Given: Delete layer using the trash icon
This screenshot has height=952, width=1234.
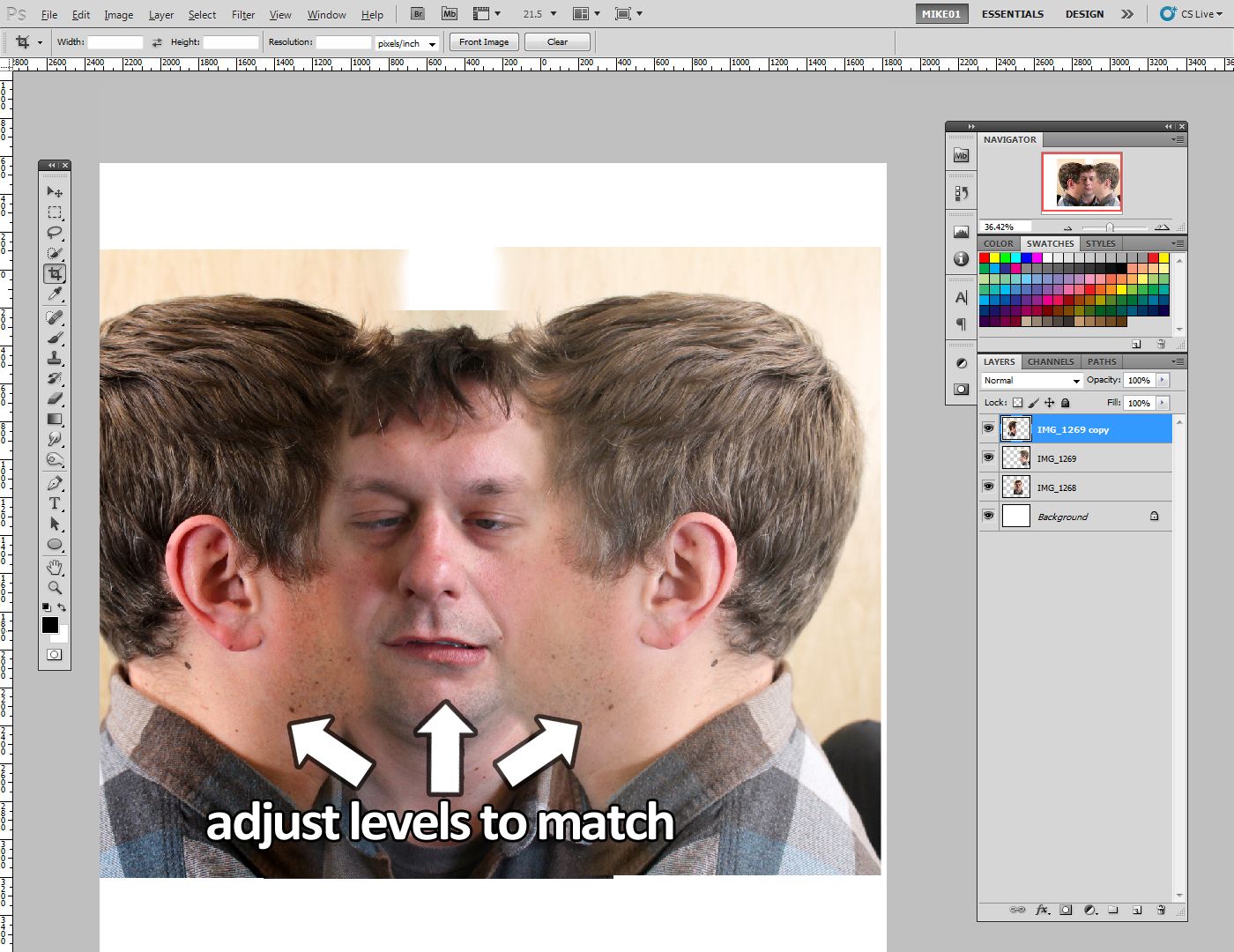Looking at the screenshot, I should 1161,909.
